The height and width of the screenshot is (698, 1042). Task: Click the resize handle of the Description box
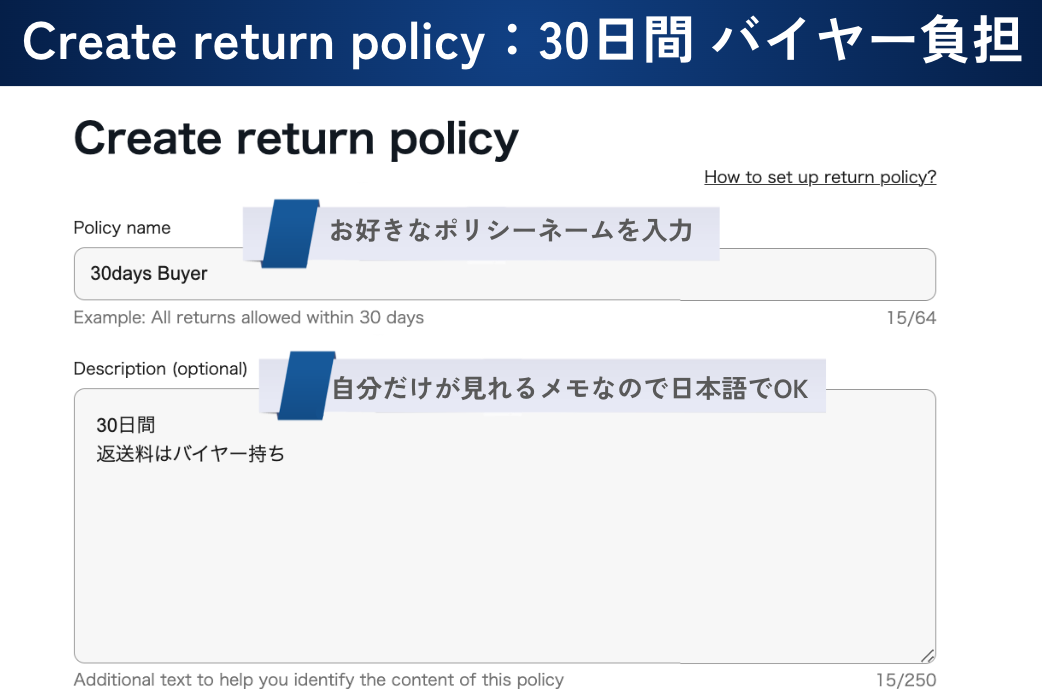(x=927, y=655)
